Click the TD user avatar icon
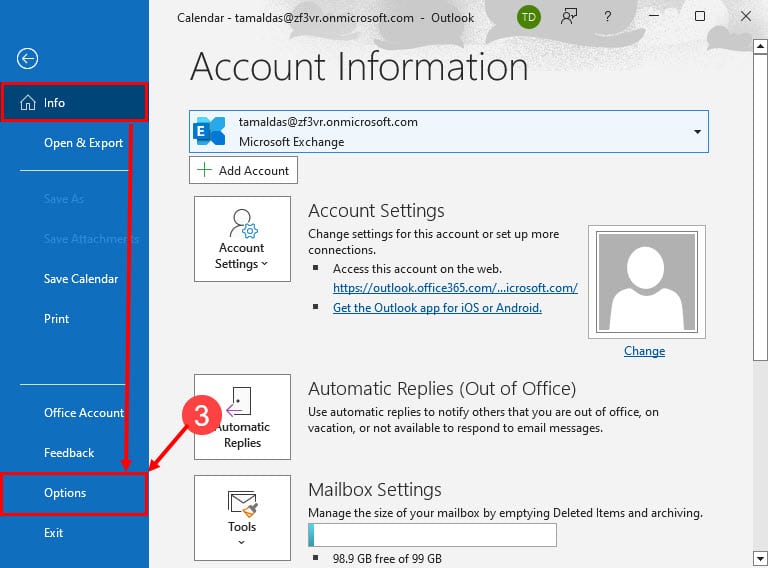 pyautogui.click(x=528, y=17)
